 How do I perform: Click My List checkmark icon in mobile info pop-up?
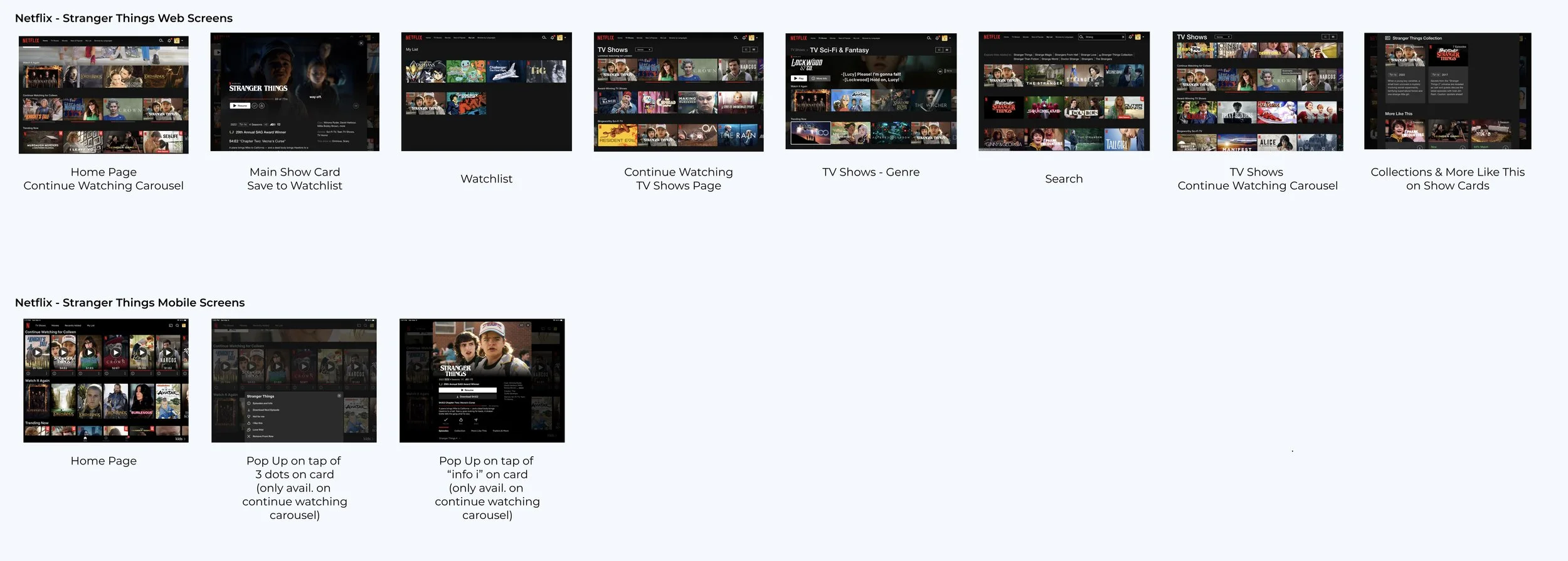click(446, 419)
